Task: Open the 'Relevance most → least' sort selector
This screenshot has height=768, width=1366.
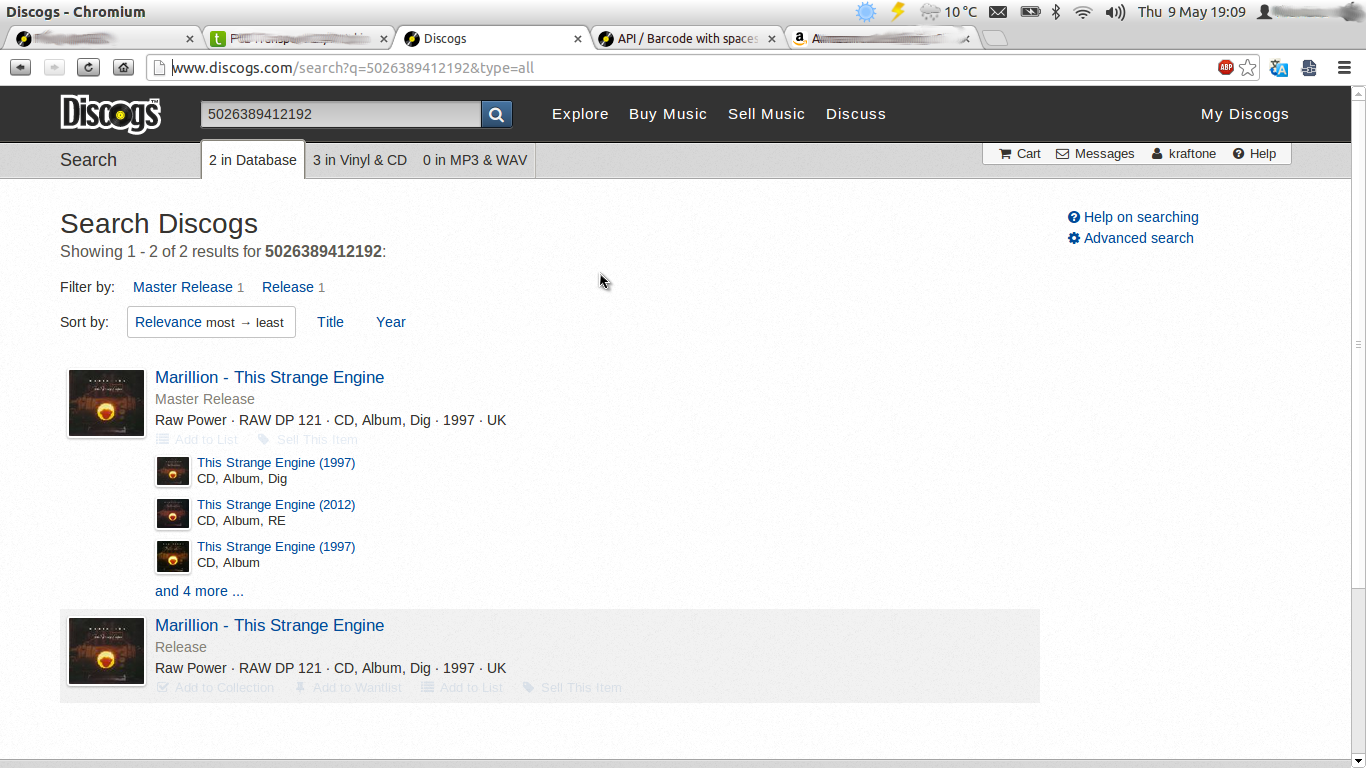Action: pyautogui.click(x=211, y=322)
